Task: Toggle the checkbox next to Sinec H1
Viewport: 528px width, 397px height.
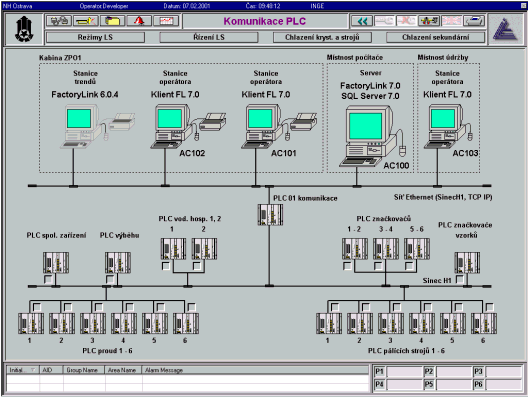Action: (460, 279)
